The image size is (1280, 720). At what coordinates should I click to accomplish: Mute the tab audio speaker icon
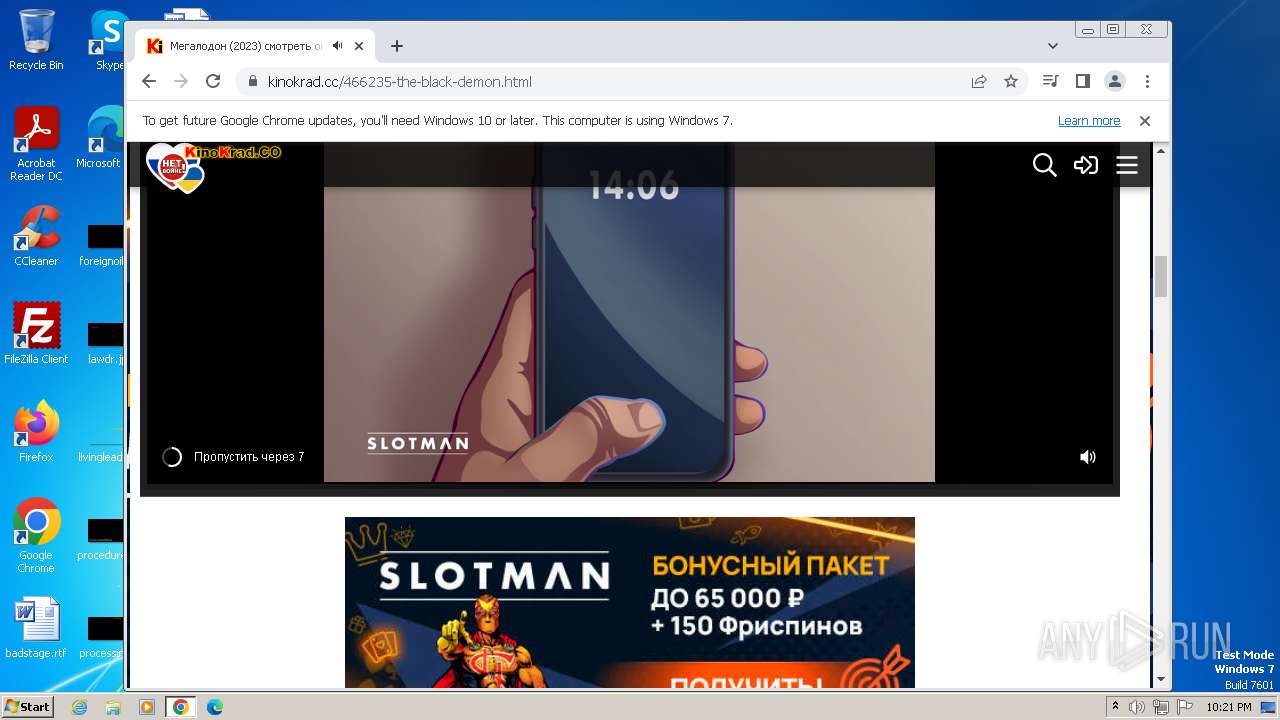tap(338, 46)
